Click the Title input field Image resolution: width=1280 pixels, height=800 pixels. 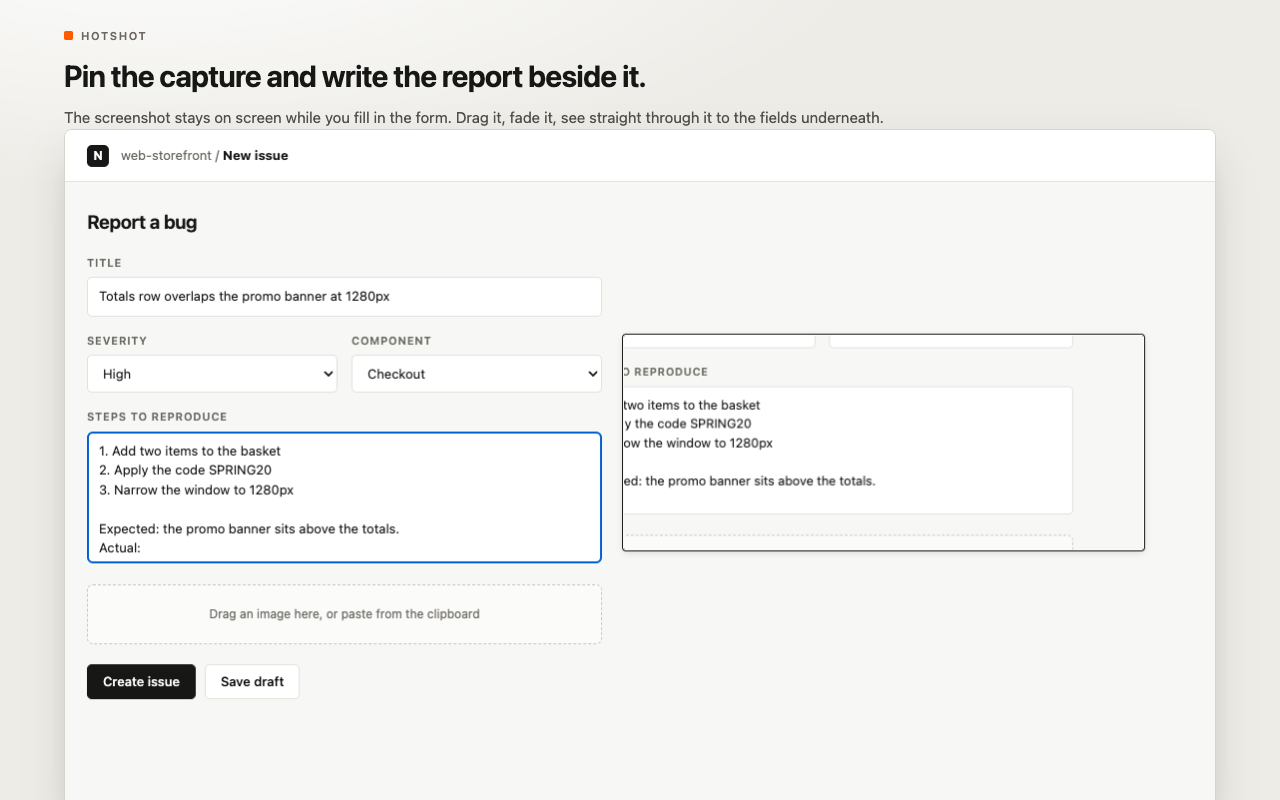pyautogui.click(x=344, y=297)
